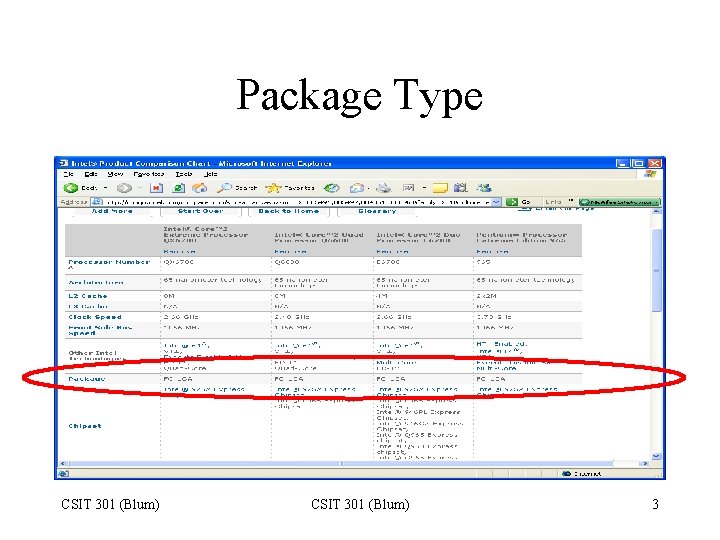
Task: Open the Edit menu
Action: tap(91, 174)
